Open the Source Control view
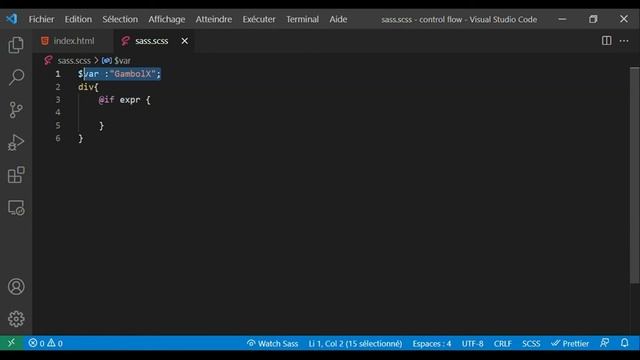This screenshot has width=640, height=360. tap(16, 110)
